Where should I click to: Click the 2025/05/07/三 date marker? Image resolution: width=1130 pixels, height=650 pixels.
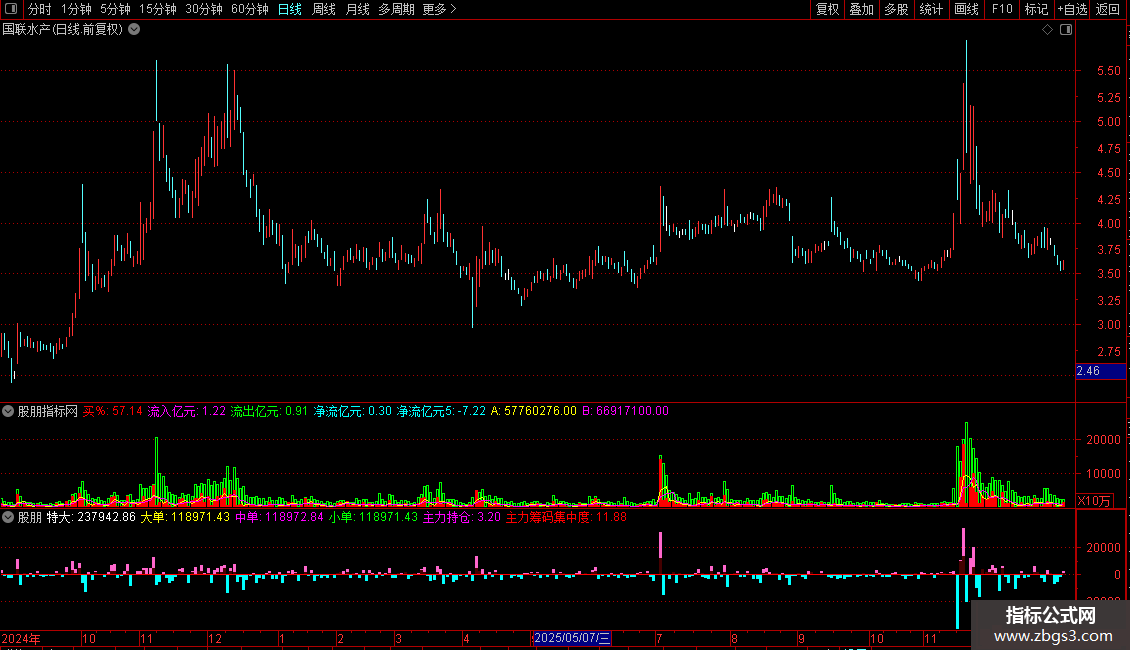point(572,638)
